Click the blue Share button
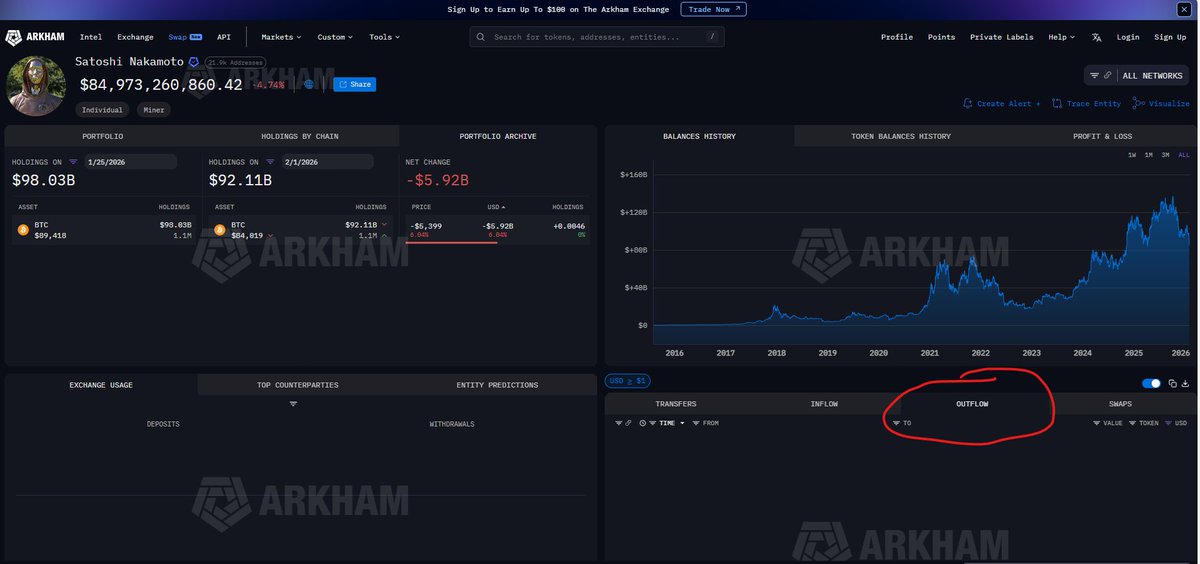This screenshot has width=1200, height=564. coord(355,85)
